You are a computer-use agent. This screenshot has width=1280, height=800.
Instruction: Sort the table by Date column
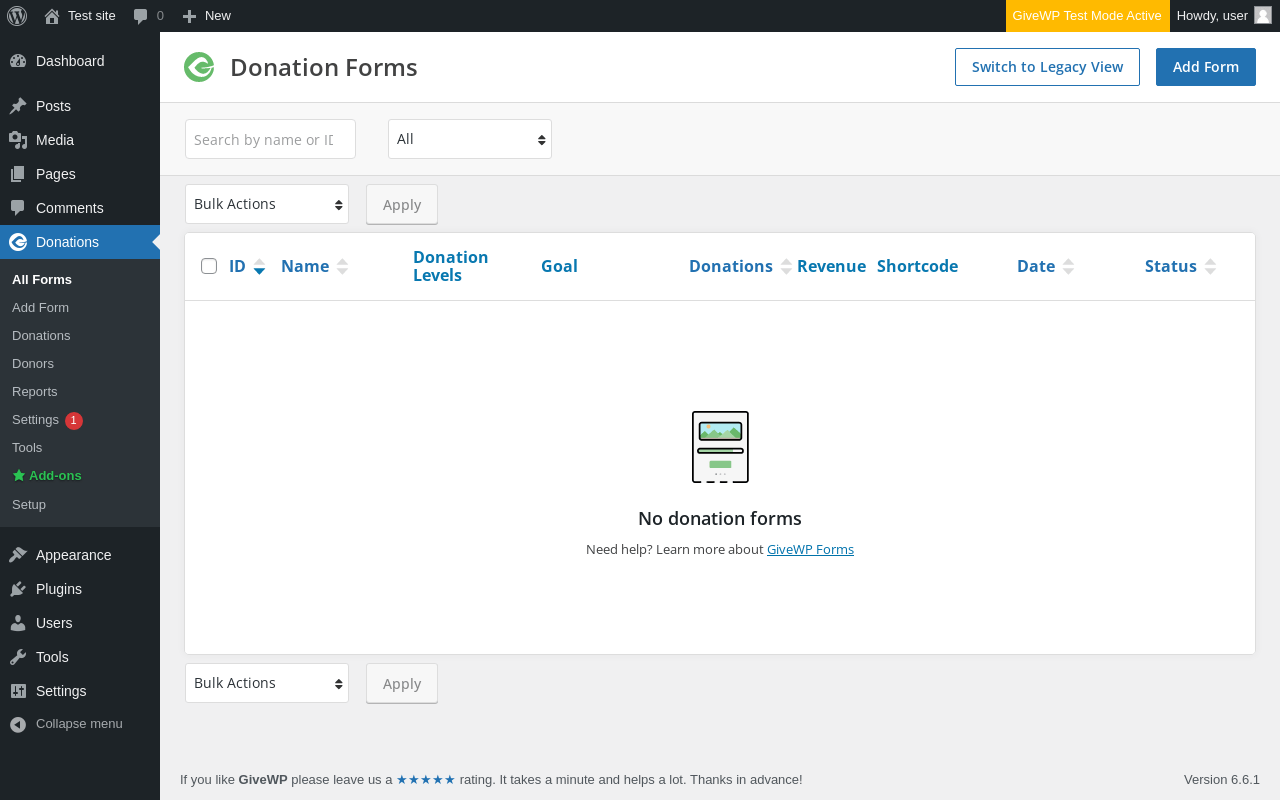[1036, 266]
